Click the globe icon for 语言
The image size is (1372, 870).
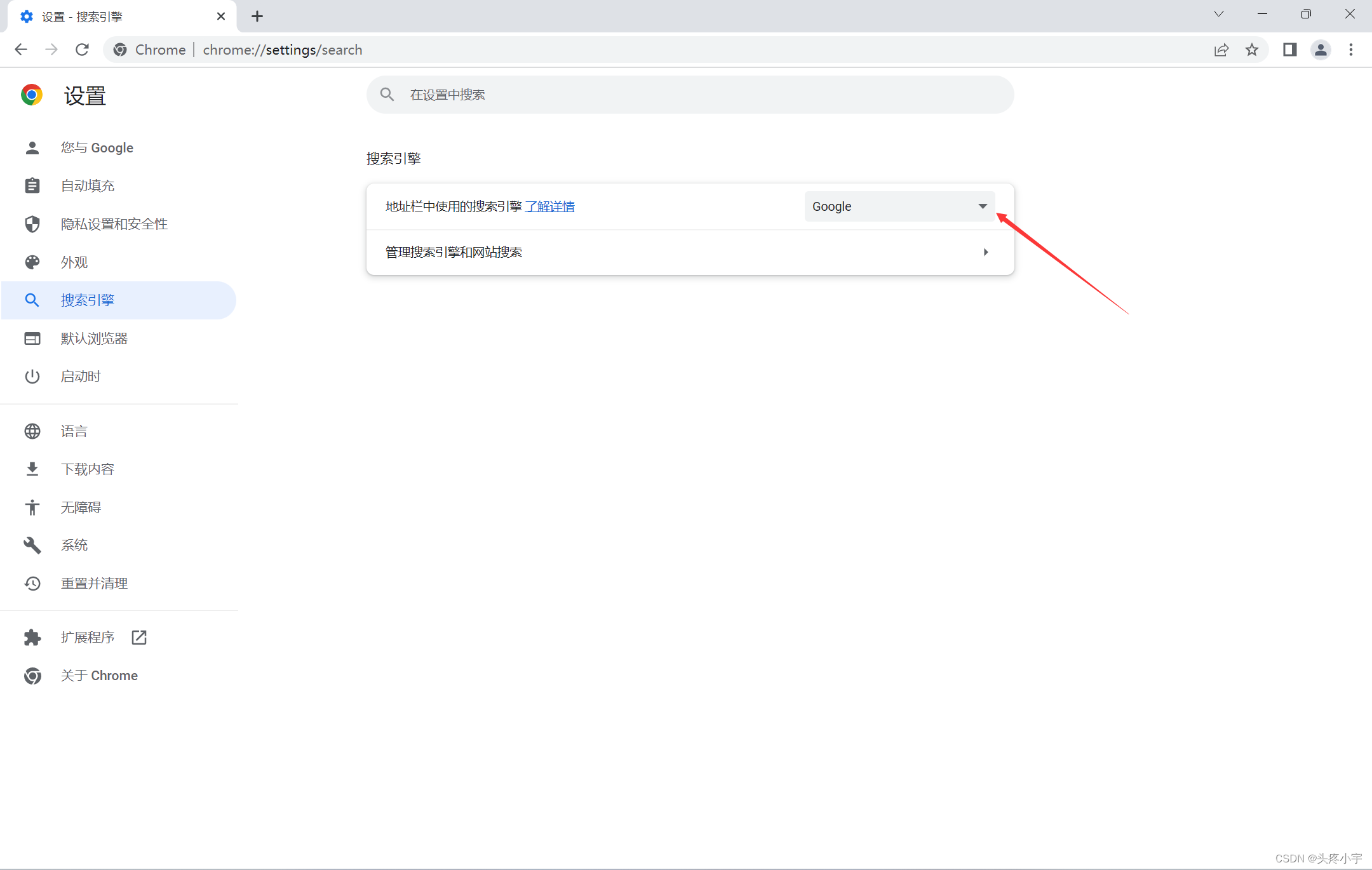pos(32,431)
